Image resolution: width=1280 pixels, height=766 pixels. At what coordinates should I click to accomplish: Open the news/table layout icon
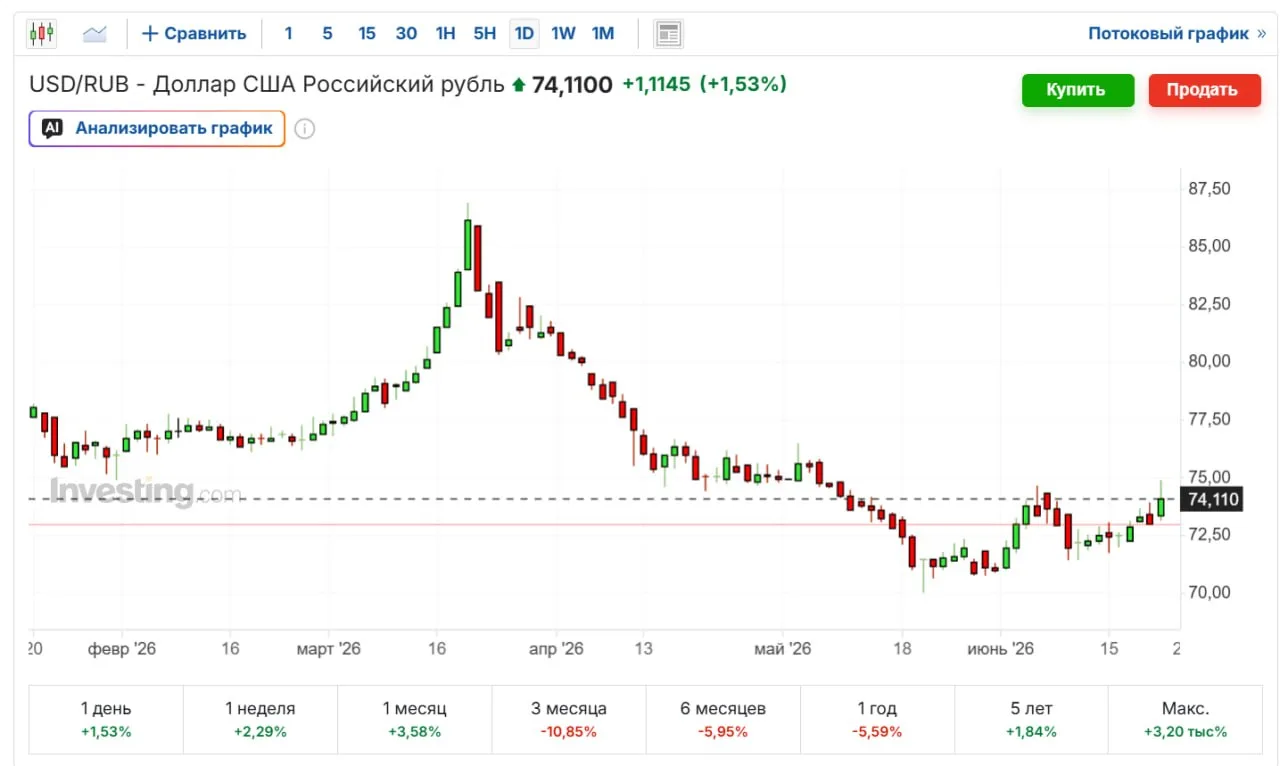668,34
